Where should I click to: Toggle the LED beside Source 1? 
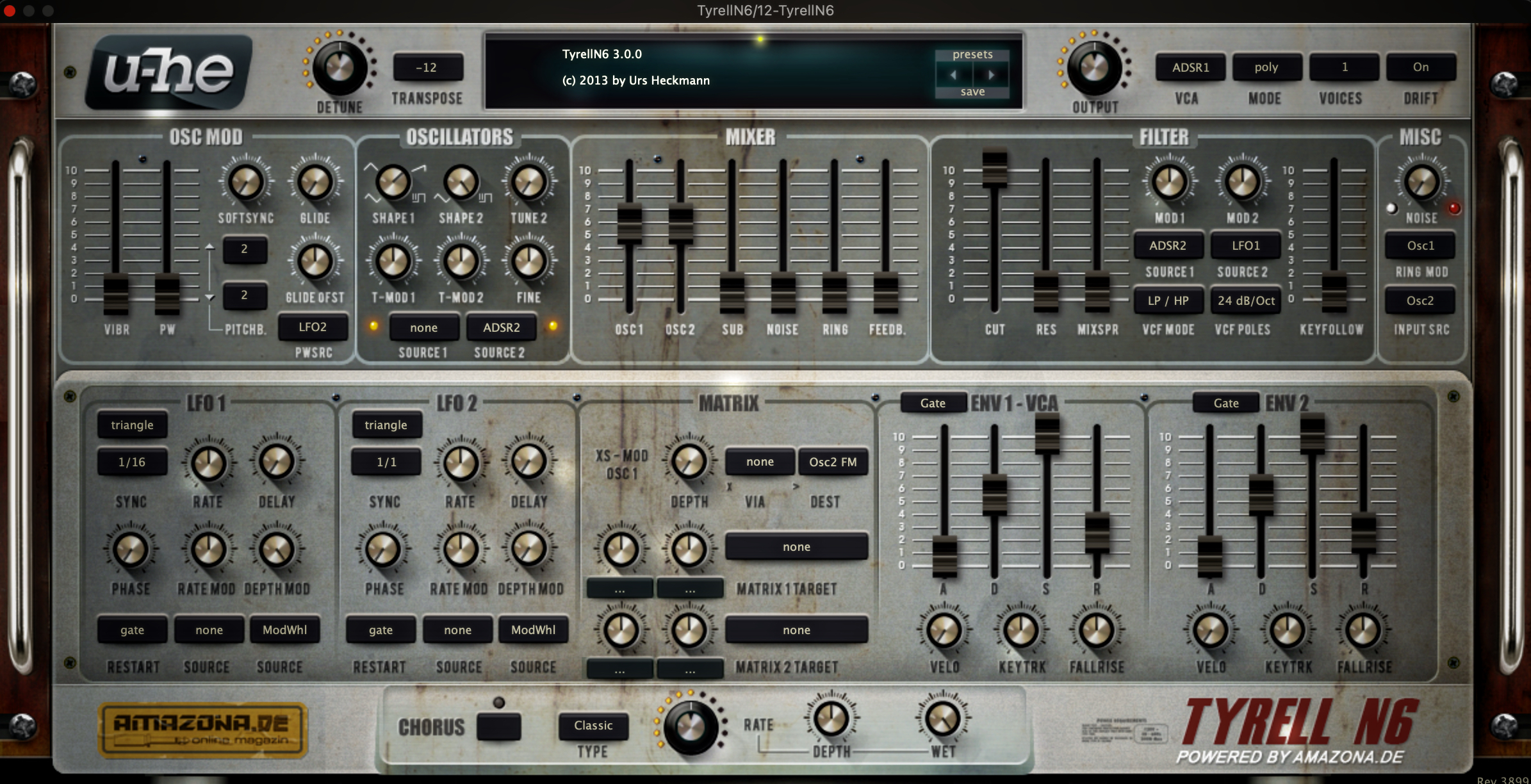pos(373,326)
